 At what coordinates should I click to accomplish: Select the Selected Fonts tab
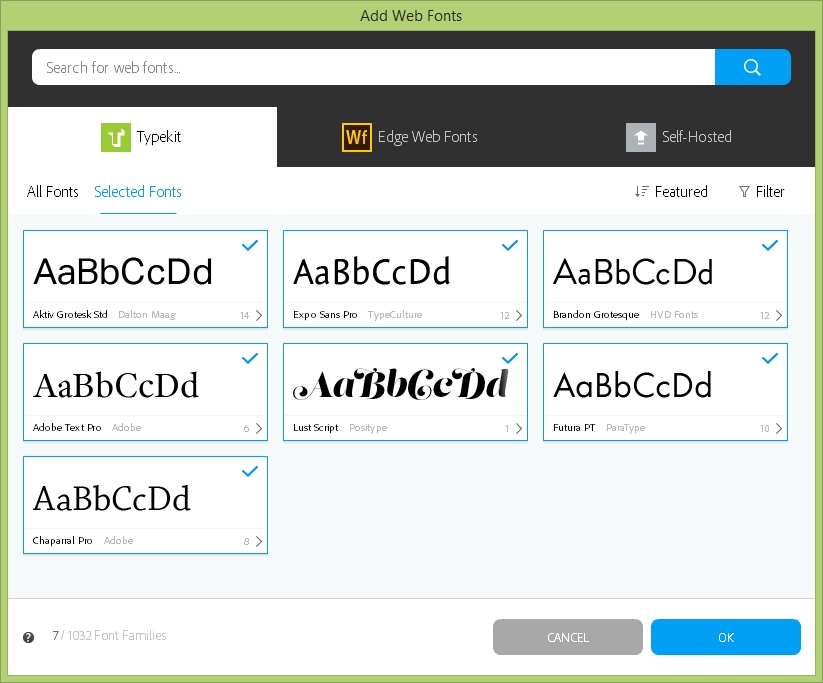click(138, 192)
